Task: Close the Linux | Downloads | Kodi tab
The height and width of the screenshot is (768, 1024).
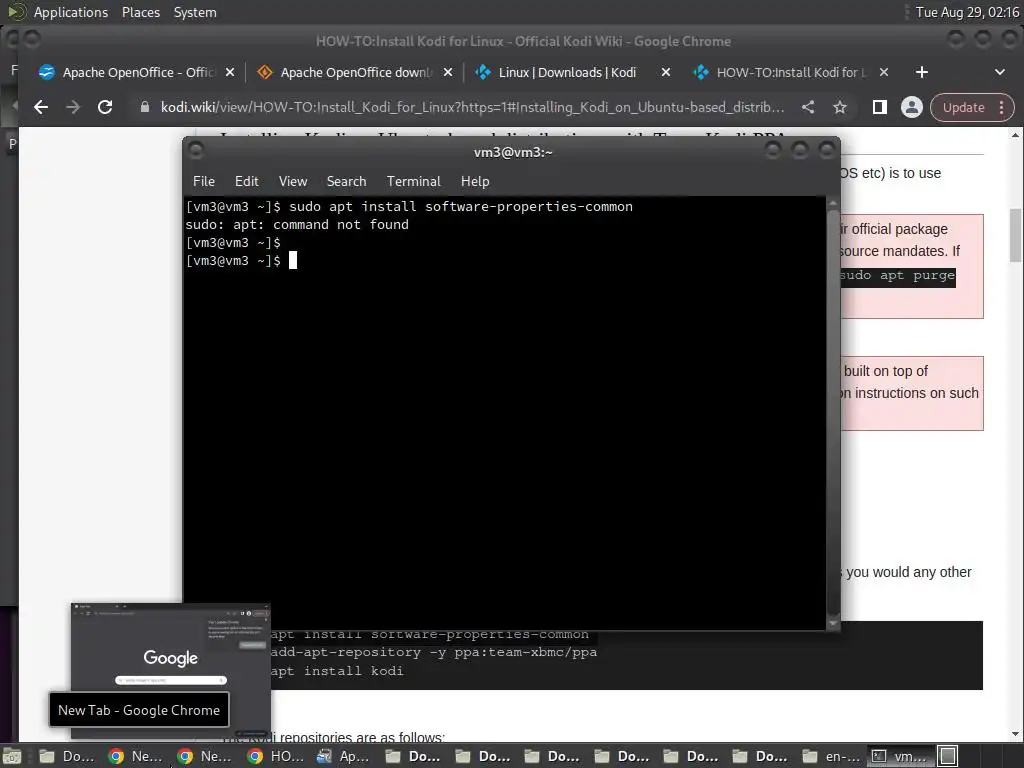Action: (665, 72)
